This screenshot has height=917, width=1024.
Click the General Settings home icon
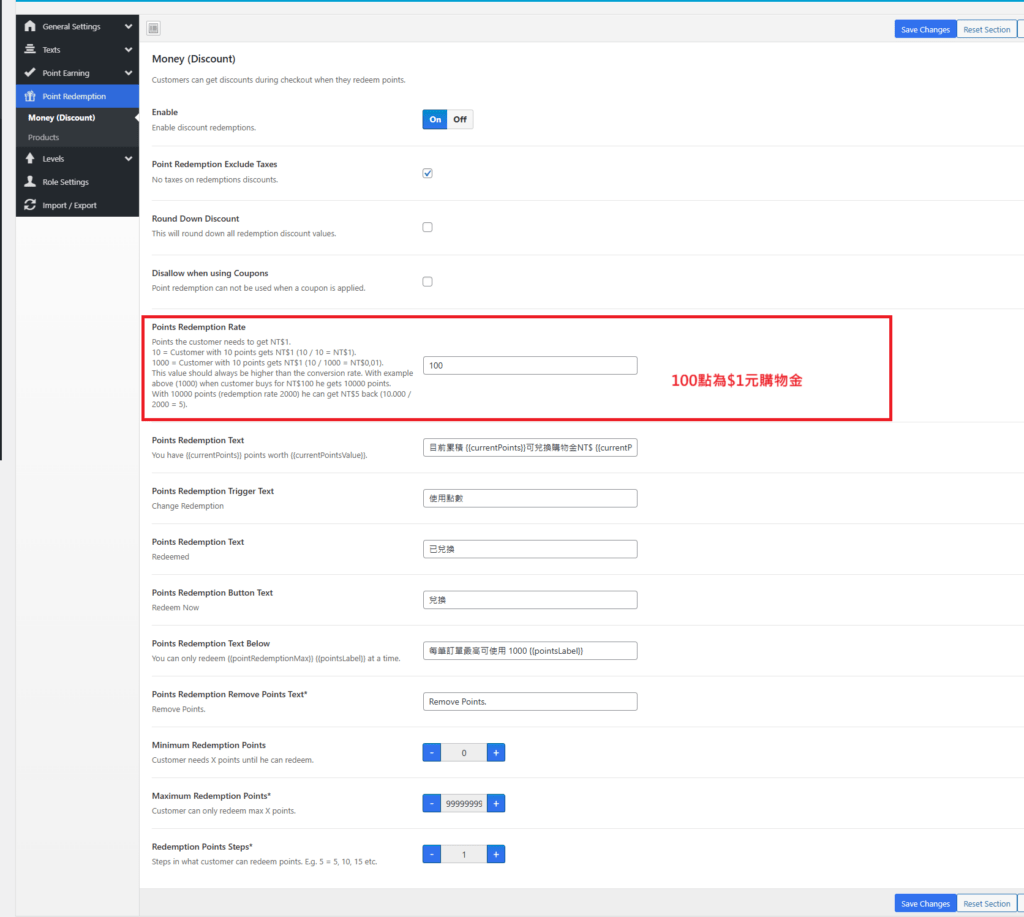[30, 26]
